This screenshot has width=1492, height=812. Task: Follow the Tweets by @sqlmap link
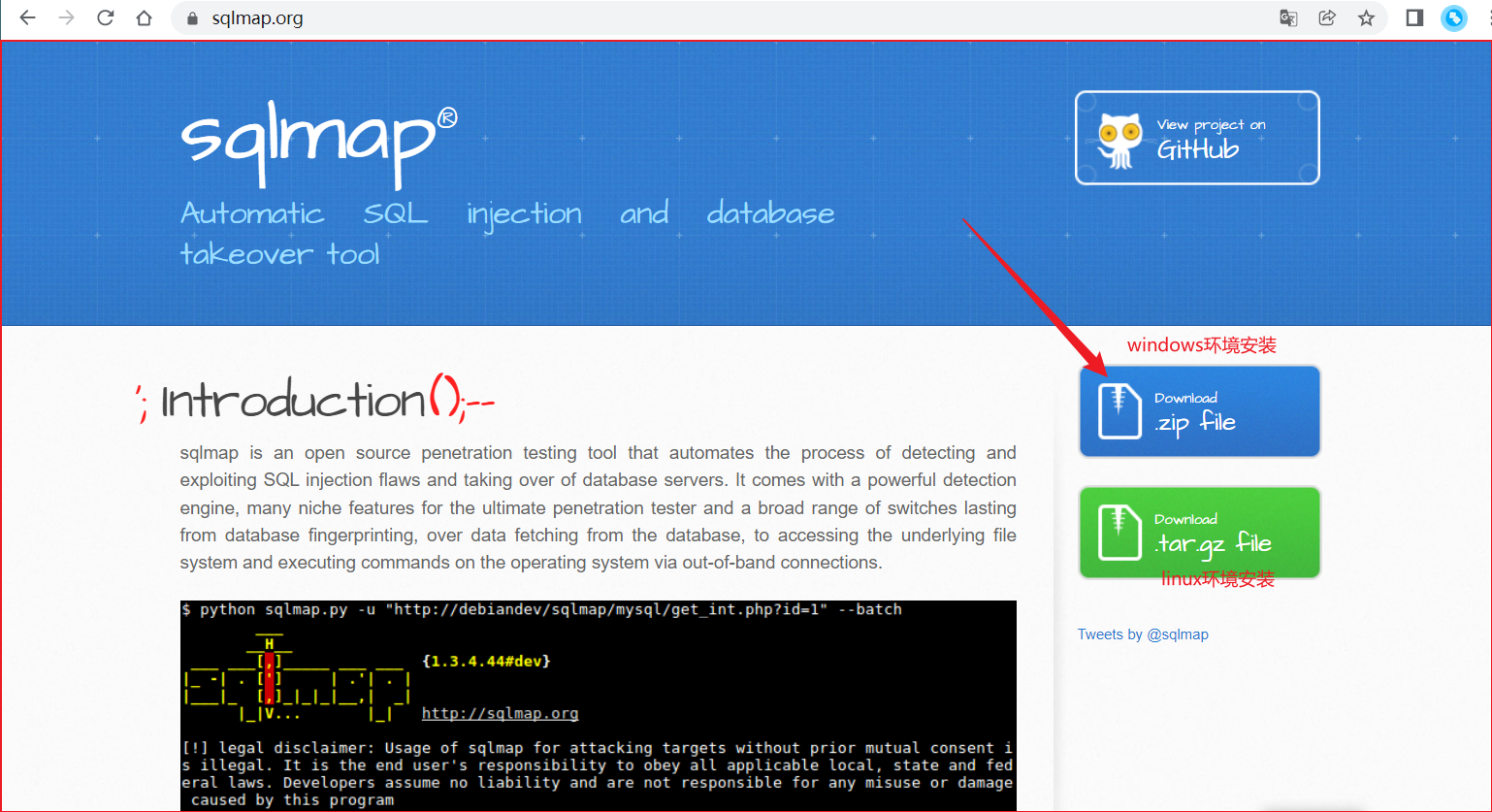click(1143, 633)
